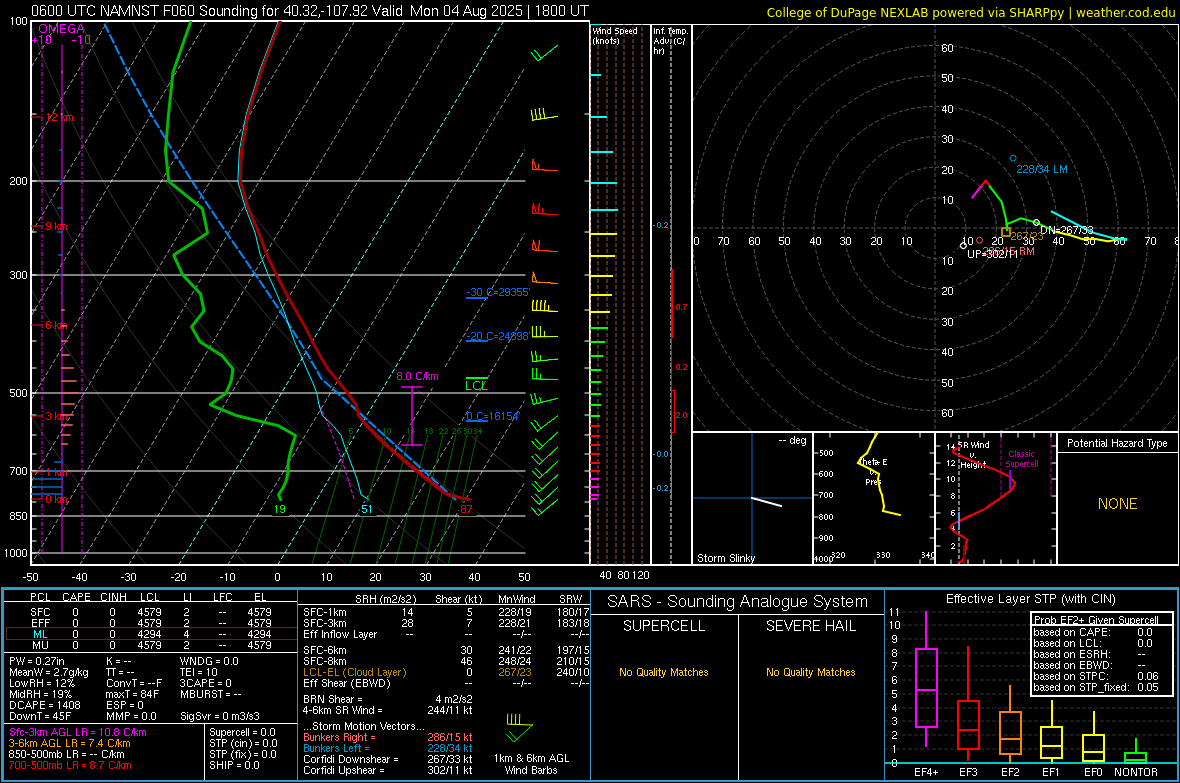This screenshot has width=1180, height=783.
Task: Select the SFC parcel row
Action: (x=151, y=612)
